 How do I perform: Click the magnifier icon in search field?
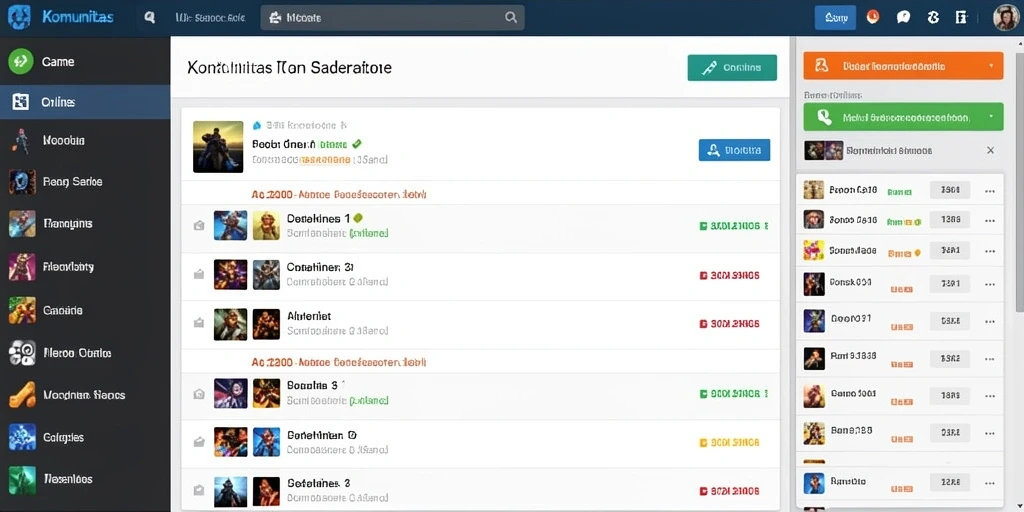pyautogui.click(x=511, y=18)
